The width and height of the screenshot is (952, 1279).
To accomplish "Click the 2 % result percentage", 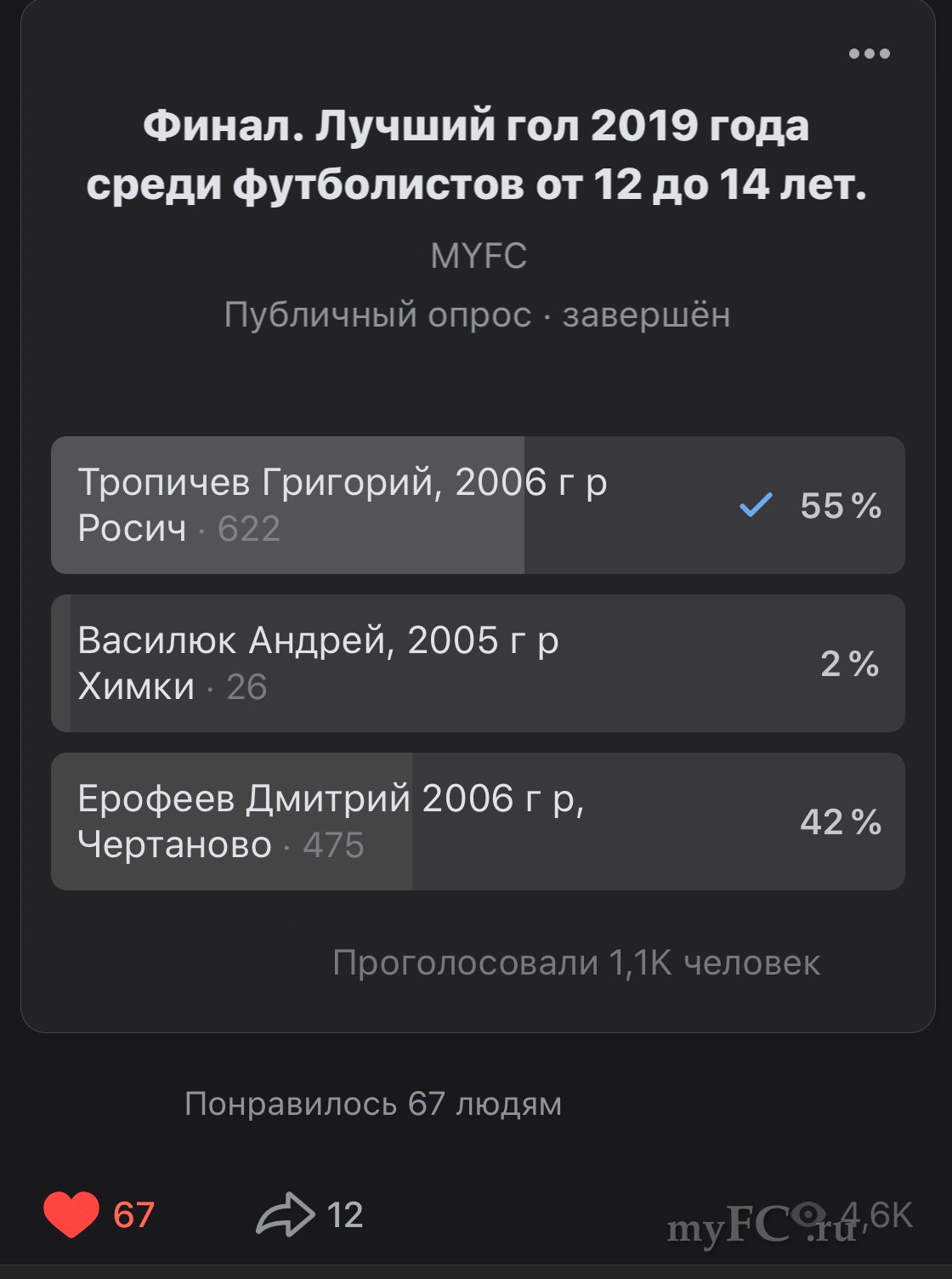I will pos(849,664).
